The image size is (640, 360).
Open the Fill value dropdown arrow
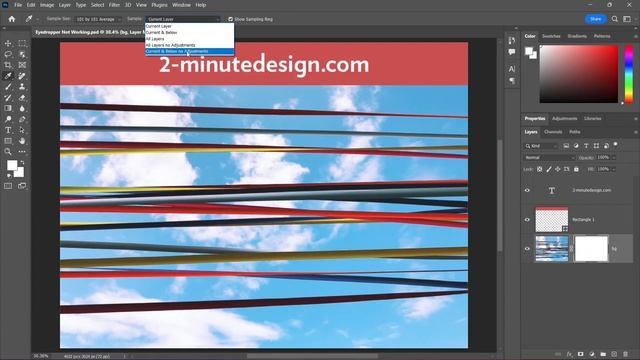coord(614,169)
